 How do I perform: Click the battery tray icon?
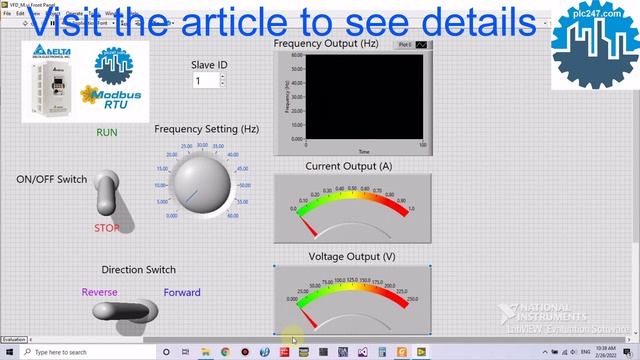click(555, 352)
